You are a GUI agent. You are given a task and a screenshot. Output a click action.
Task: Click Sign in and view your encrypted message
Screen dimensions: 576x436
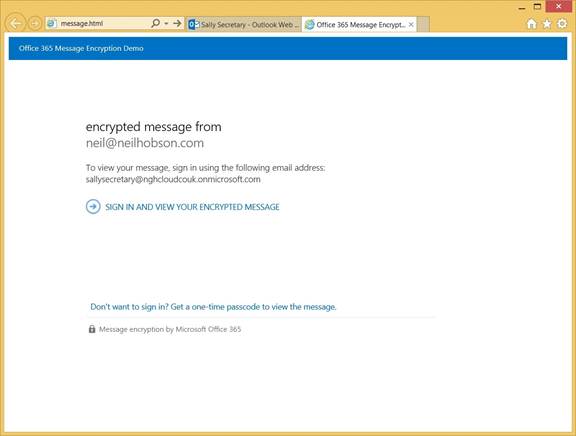tap(192, 207)
